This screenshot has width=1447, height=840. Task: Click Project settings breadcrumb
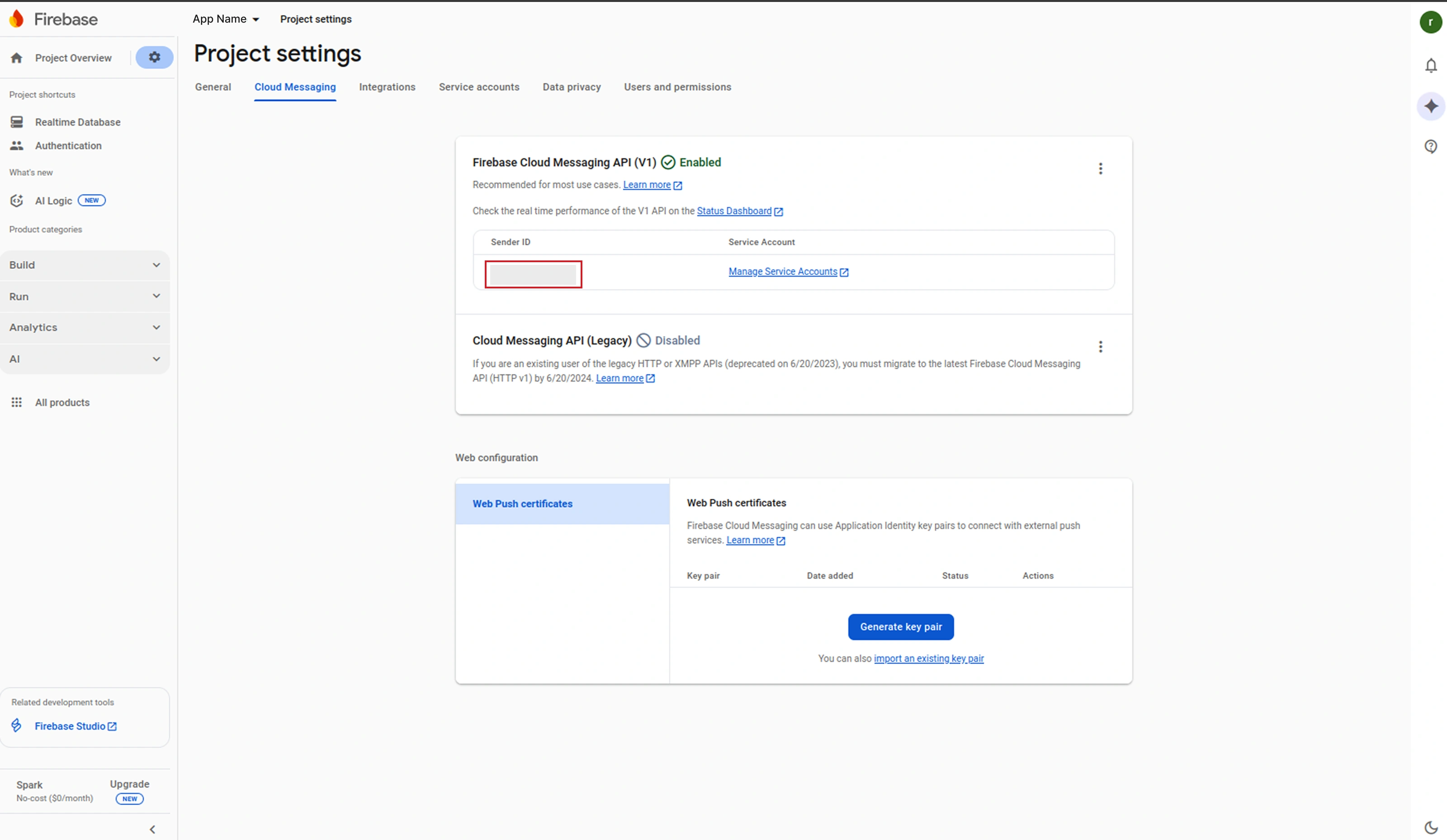pos(316,19)
